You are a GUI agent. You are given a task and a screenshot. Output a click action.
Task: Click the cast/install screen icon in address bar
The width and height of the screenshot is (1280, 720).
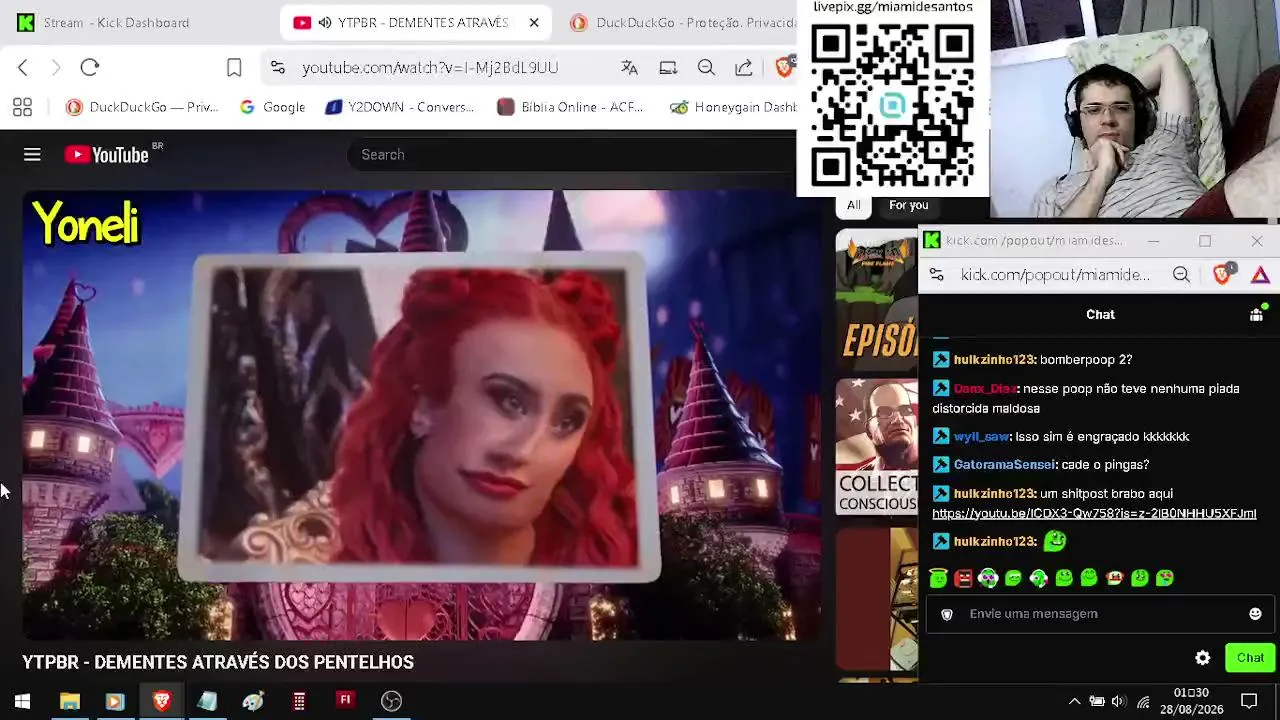coord(668,67)
